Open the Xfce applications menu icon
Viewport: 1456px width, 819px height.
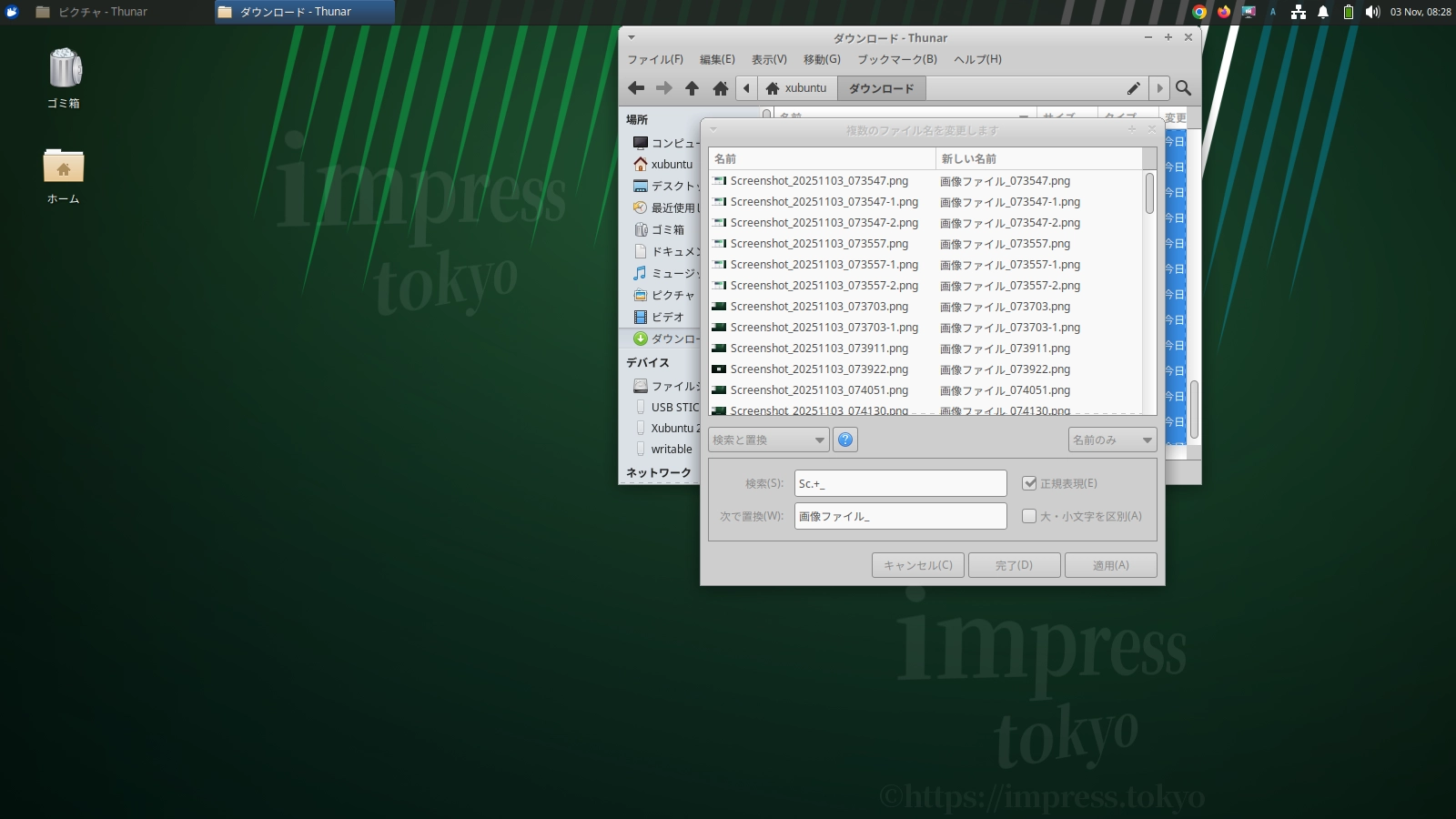coord(12,12)
